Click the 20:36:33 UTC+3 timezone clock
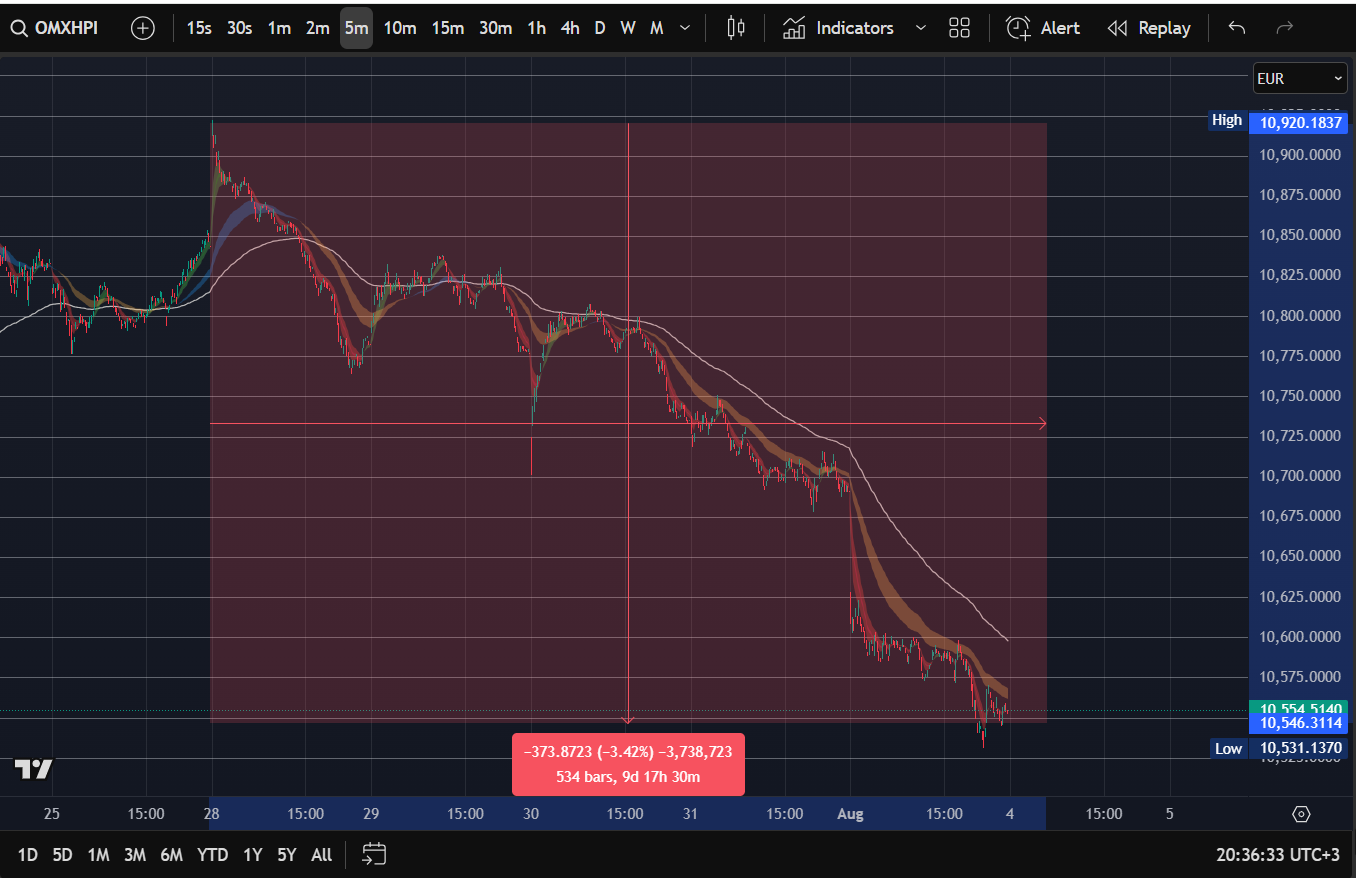Viewport: 1356px width, 878px height. [1276, 854]
